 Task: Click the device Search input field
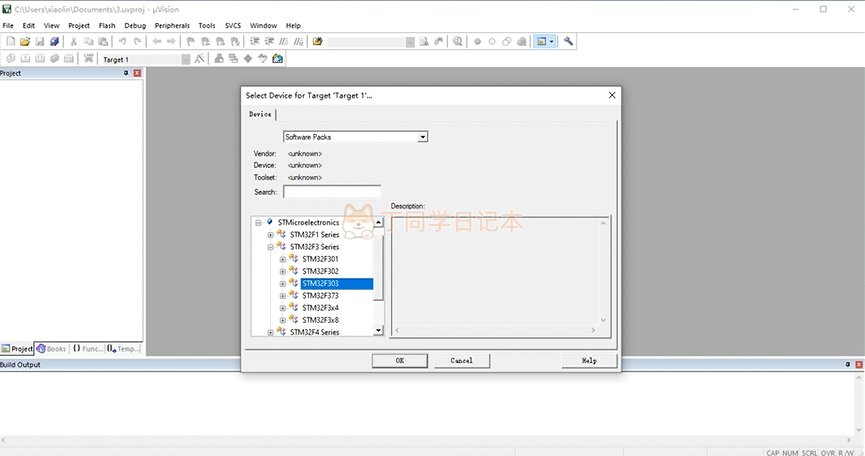pyautogui.click(x=332, y=191)
